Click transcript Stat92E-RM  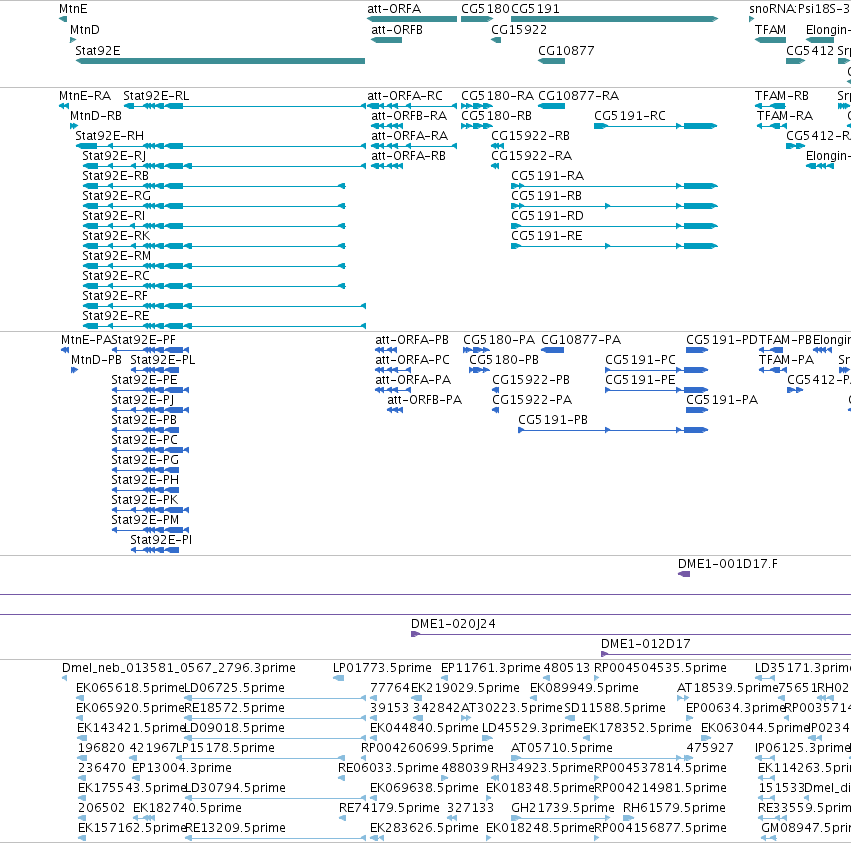click(x=214, y=267)
